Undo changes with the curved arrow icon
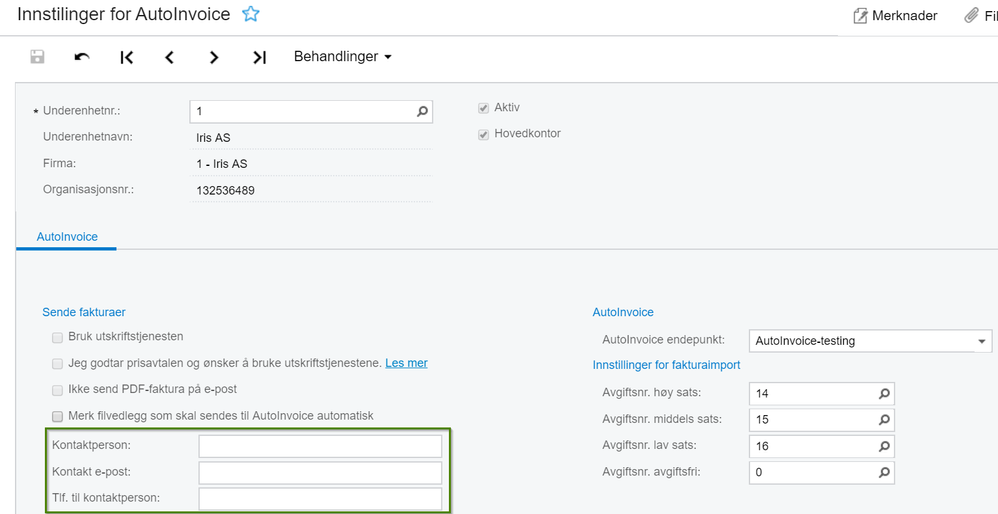The height and width of the screenshot is (514, 998). pos(81,57)
